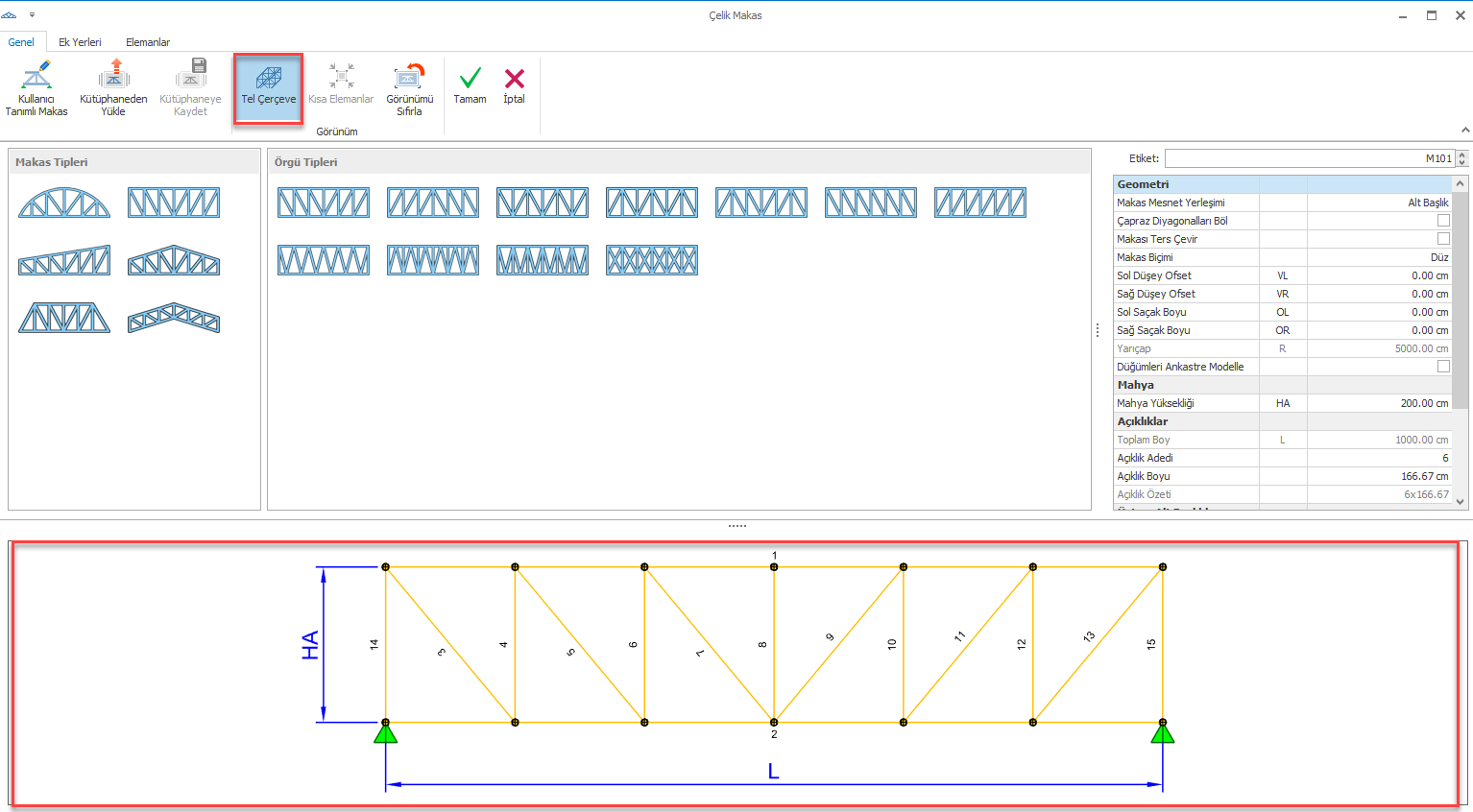Click property panel scroll up arrow
This screenshot has width=1473, height=812.
click(1461, 183)
